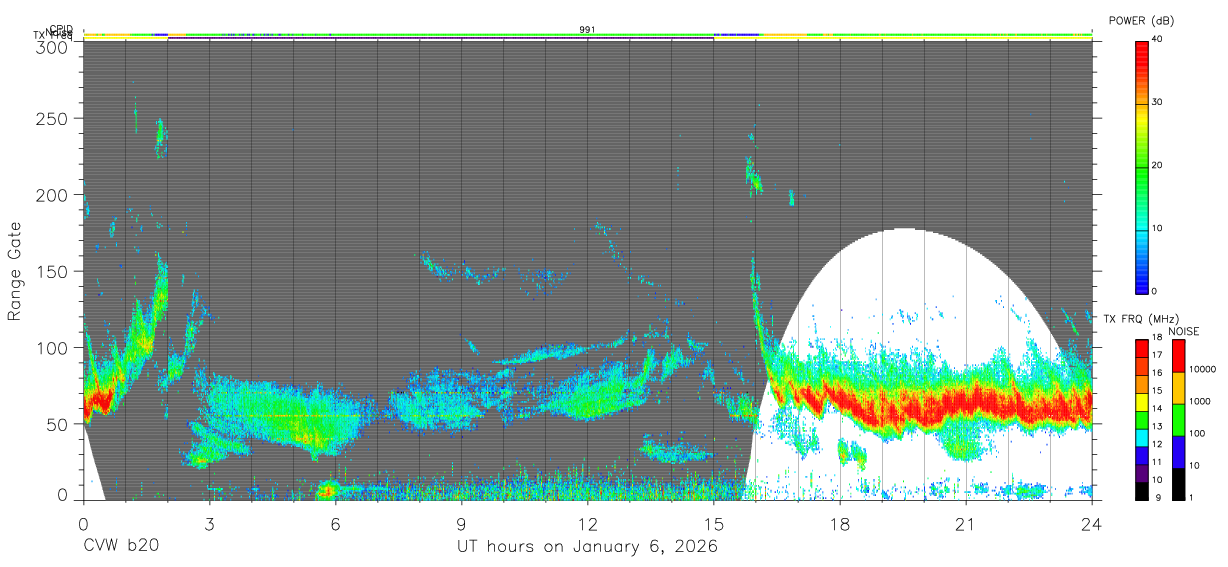This screenshot has height=567, width=1228.
Task: Click the UT hour 3 axis label
Action: click(x=209, y=523)
